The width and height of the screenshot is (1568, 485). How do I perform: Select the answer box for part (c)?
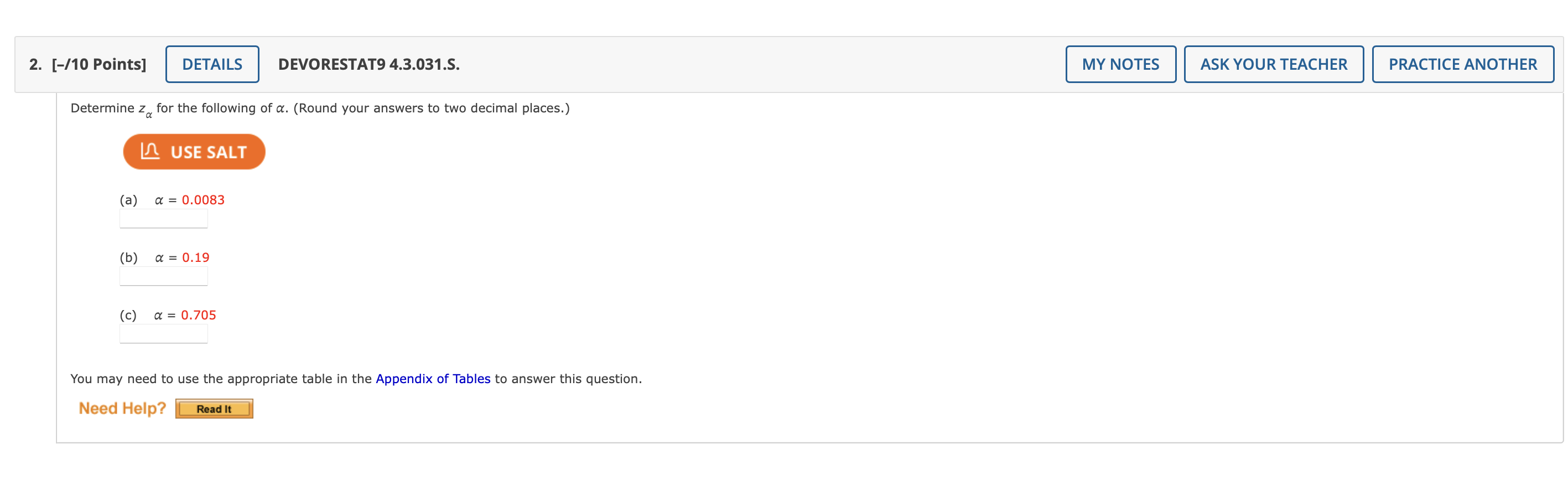tap(164, 334)
